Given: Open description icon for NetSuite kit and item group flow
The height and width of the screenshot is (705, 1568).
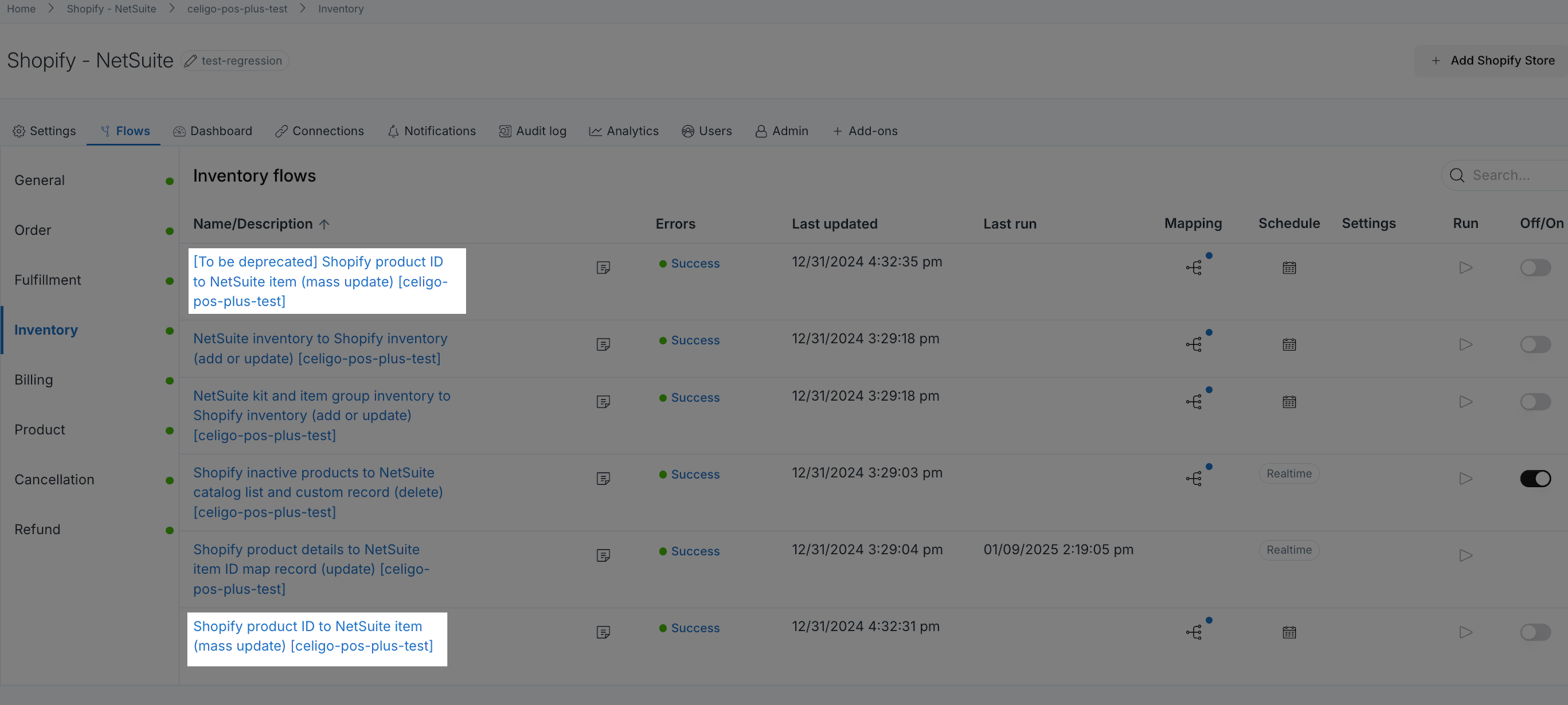Looking at the screenshot, I should click(x=602, y=402).
